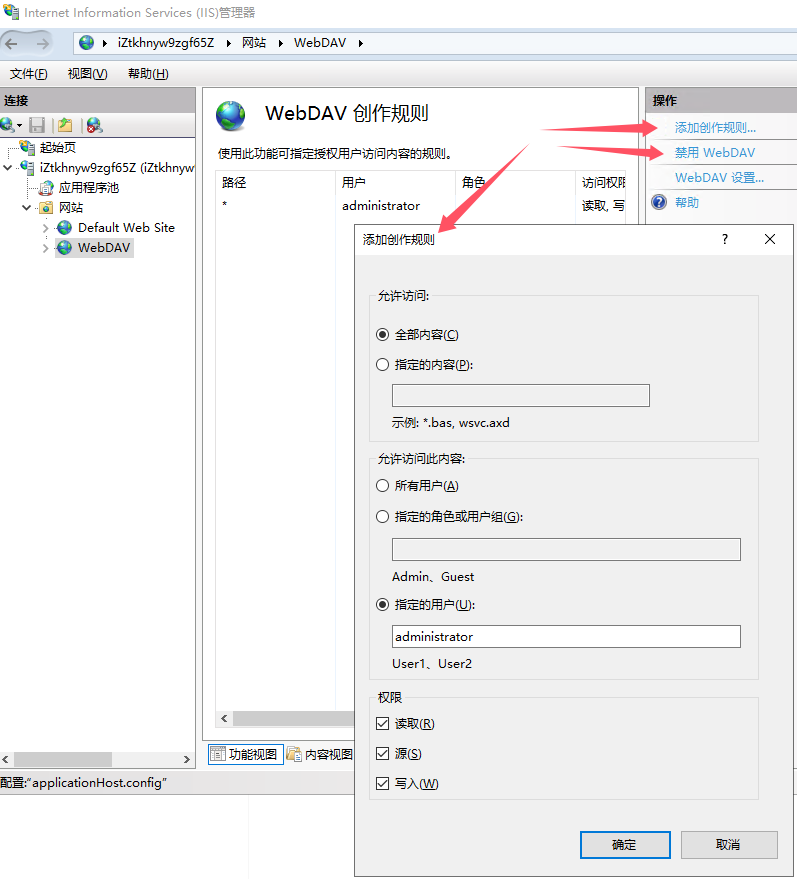Toggle the 源 source permission checkbox
This screenshot has height=879, width=797.
pyautogui.click(x=382, y=753)
